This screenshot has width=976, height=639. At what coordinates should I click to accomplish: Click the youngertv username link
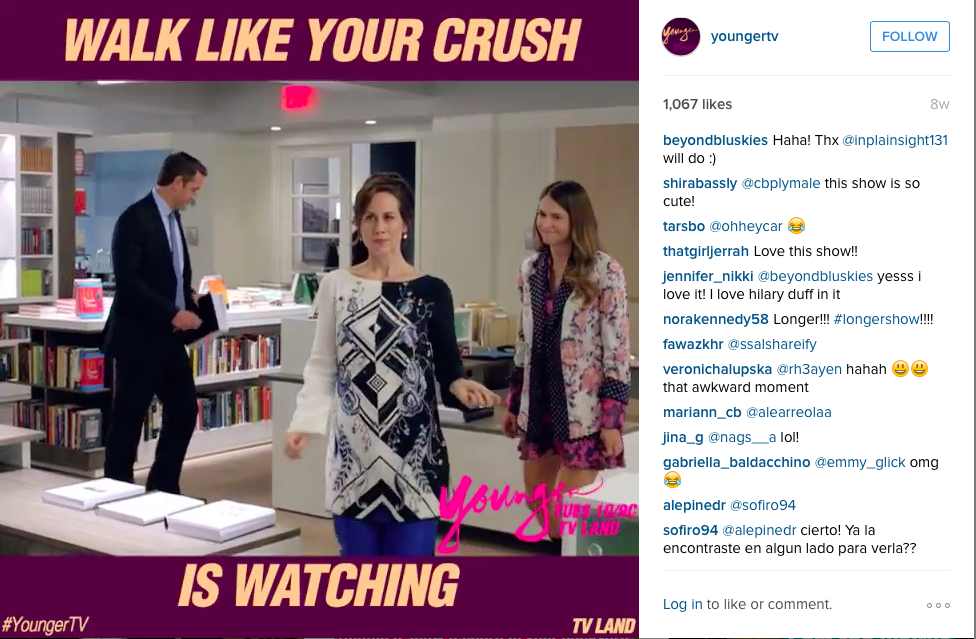[x=744, y=36]
